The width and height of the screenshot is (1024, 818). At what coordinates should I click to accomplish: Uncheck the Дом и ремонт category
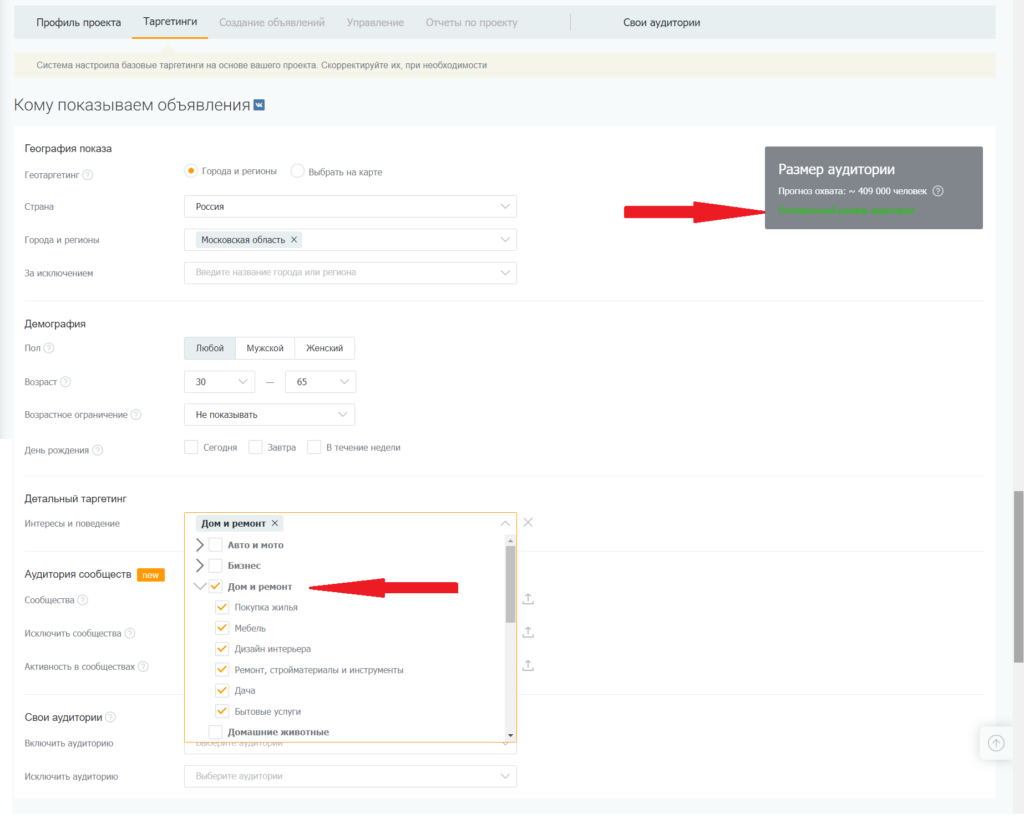pyautogui.click(x=216, y=586)
